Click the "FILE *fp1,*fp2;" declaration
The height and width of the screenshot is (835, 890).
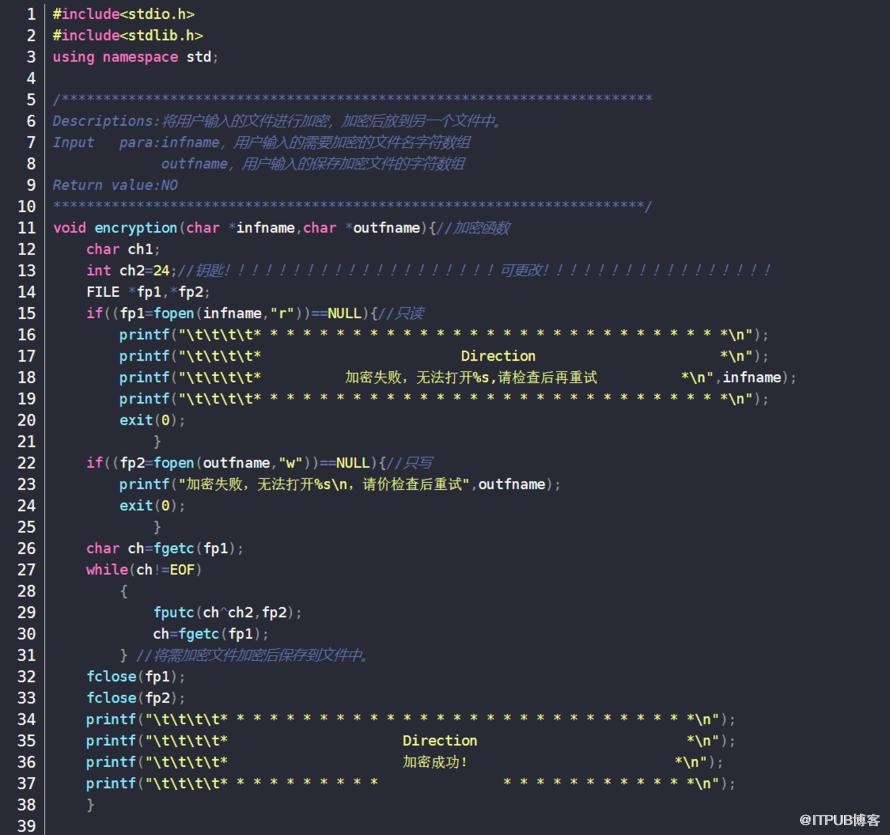(x=148, y=292)
